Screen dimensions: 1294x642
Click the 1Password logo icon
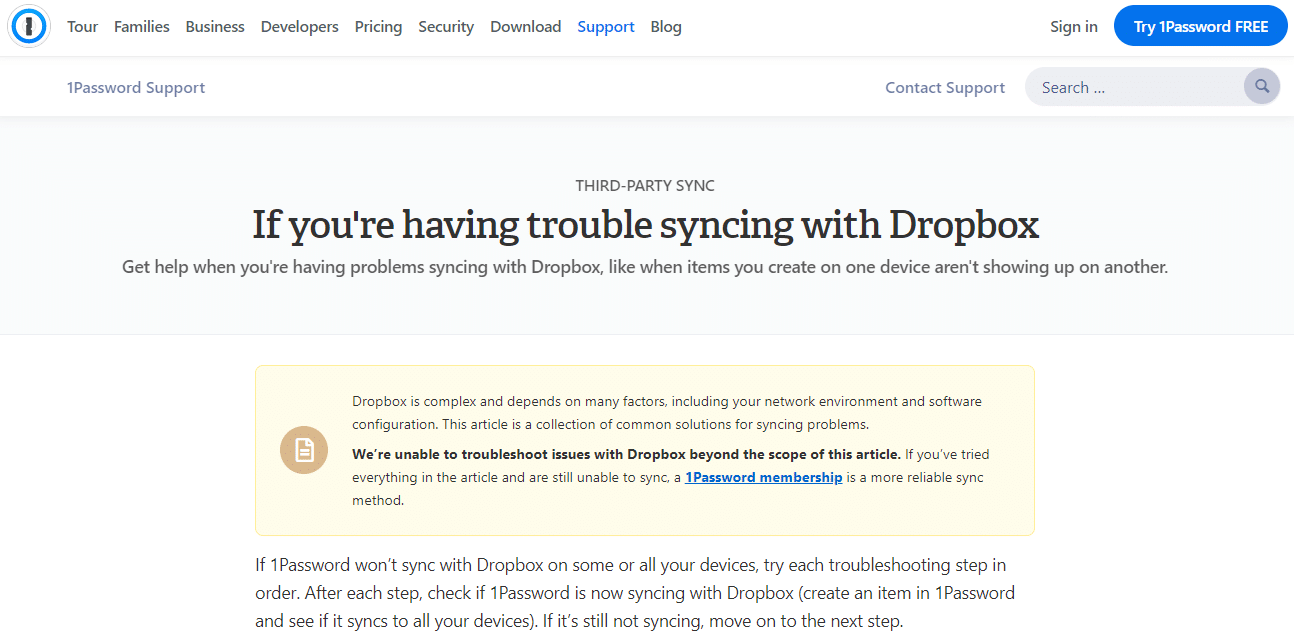coord(29,27)
